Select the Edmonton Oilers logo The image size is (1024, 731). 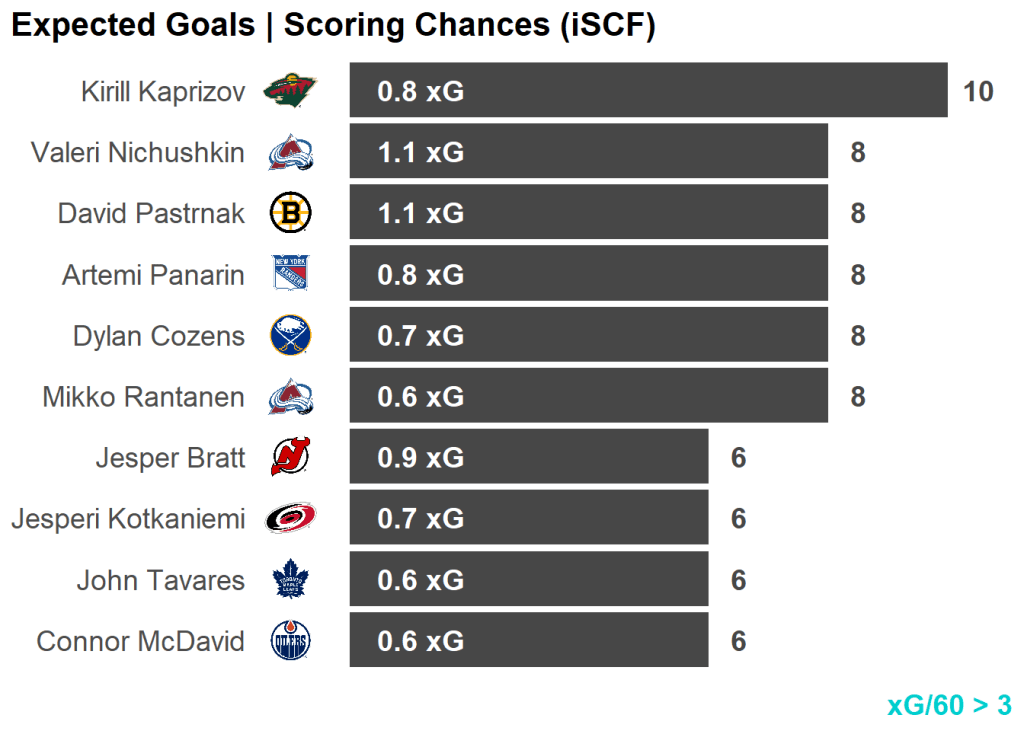click(290, 641)
